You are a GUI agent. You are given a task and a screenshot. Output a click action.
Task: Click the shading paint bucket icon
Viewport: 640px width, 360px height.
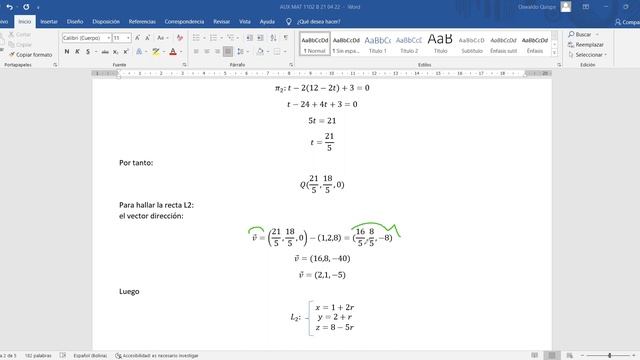(260, 52)
